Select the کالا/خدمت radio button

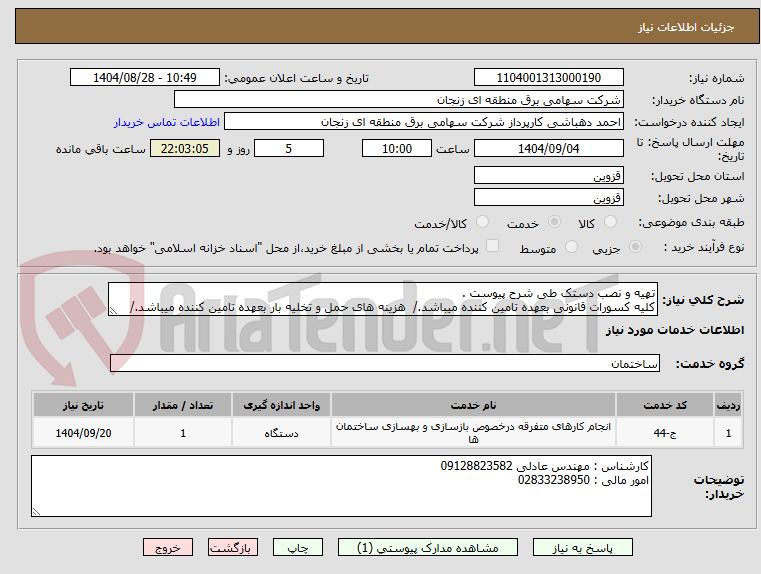pos(482,222)
